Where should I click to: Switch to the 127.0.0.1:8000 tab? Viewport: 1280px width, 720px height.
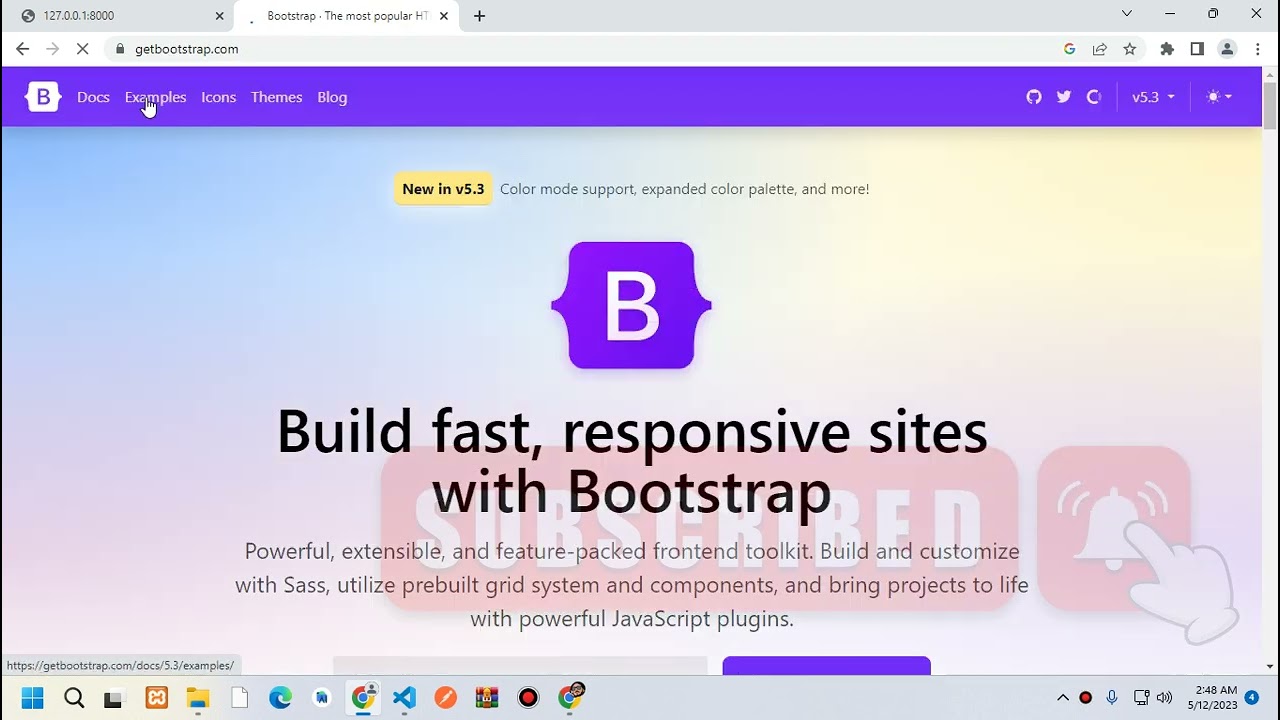pyautogui.click(x=118, y=16)
